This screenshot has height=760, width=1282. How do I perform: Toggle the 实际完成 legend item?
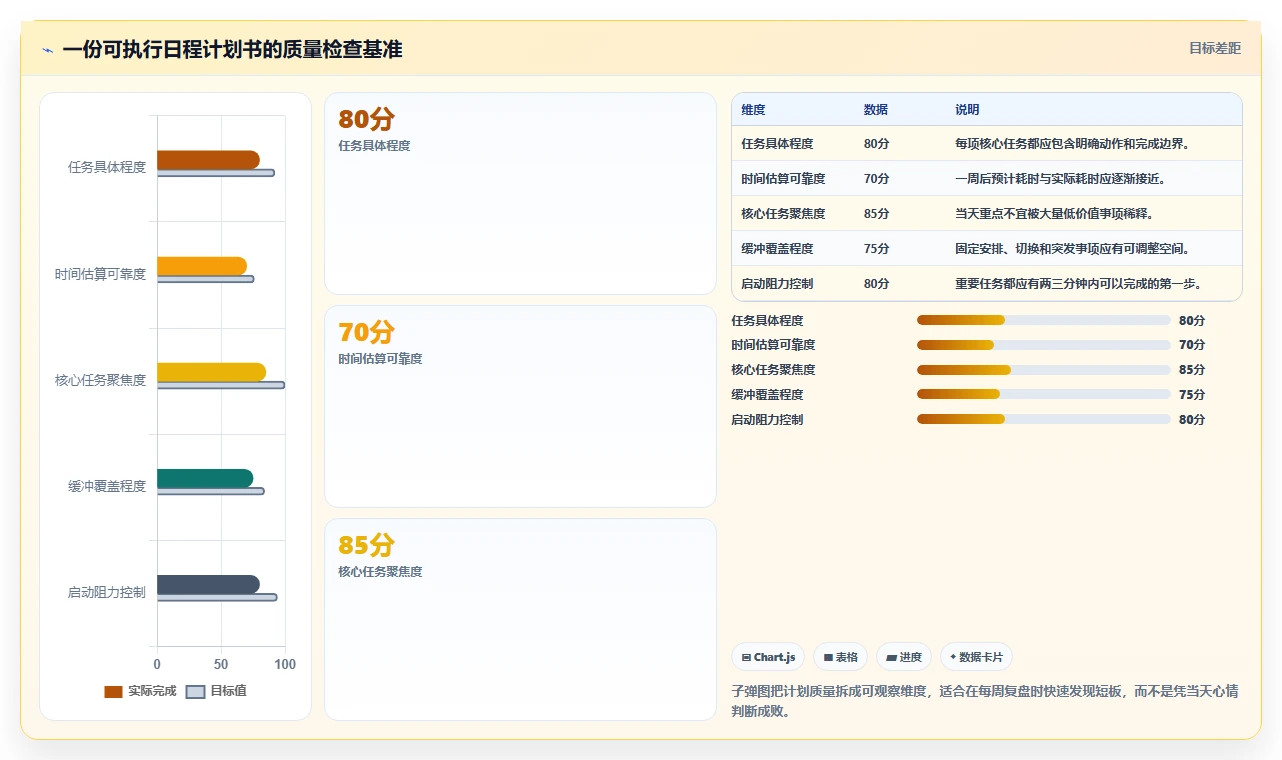(x=140, y=691)
